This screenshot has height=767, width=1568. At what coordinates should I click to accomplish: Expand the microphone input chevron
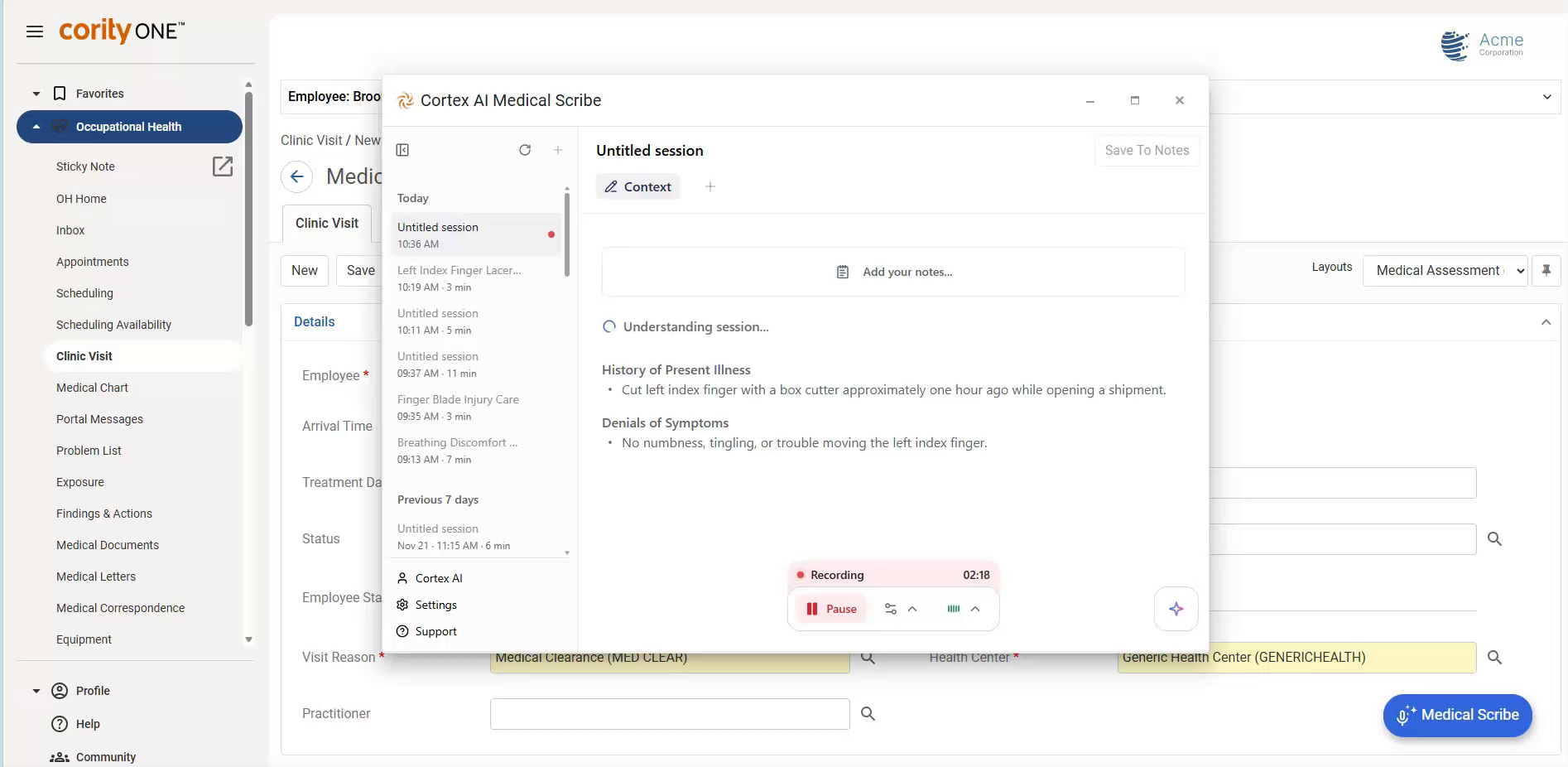pos(975,609)
